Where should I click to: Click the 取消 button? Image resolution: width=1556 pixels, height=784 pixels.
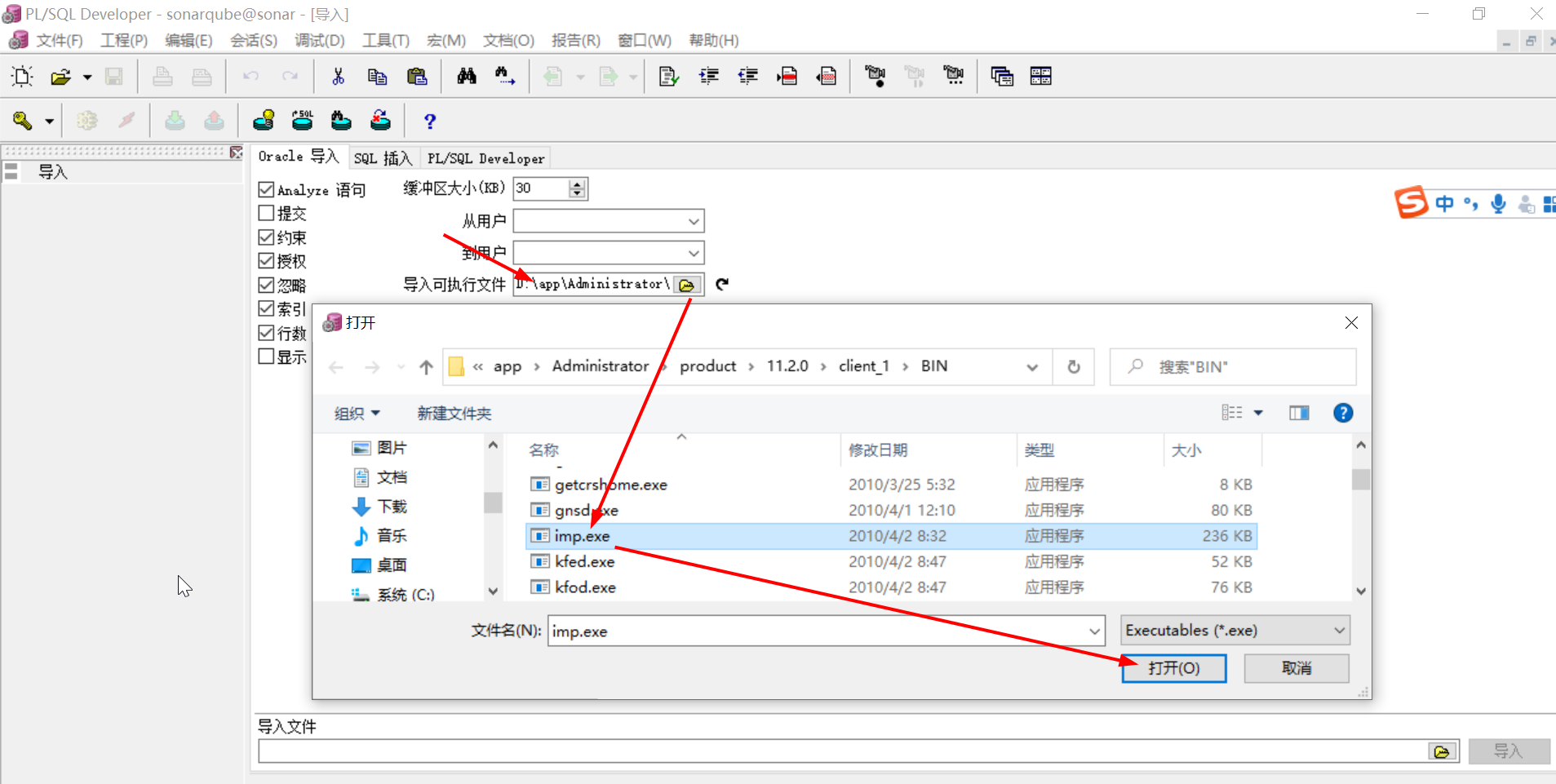[1296, 668]
